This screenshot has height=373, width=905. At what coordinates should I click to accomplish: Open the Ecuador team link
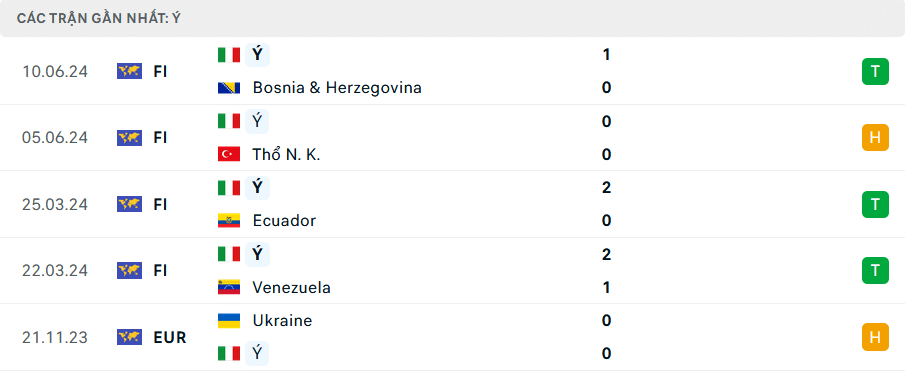tap(284, 221)
